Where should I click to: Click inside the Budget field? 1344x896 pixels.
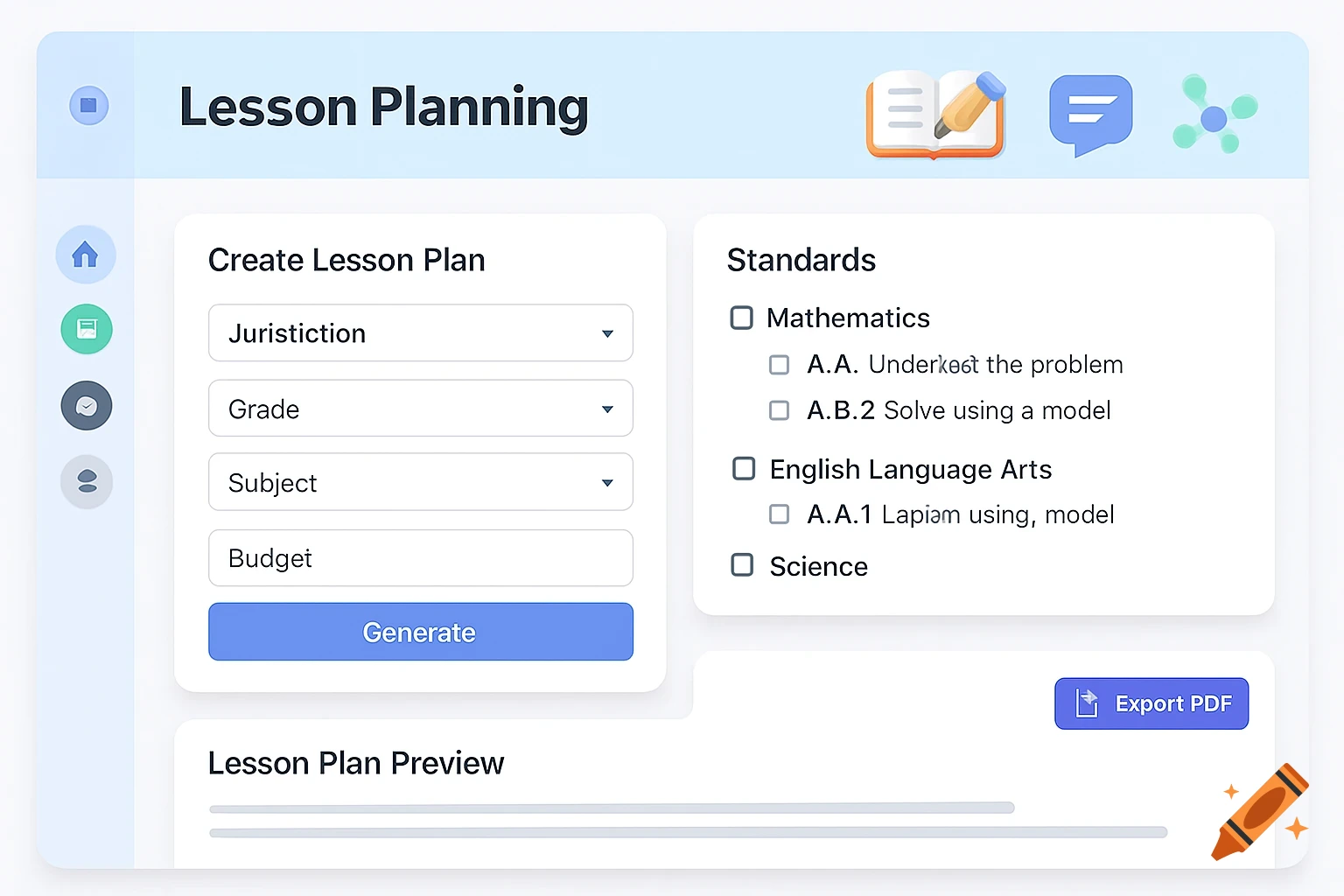pyautogui.click(x=420, y=557)
